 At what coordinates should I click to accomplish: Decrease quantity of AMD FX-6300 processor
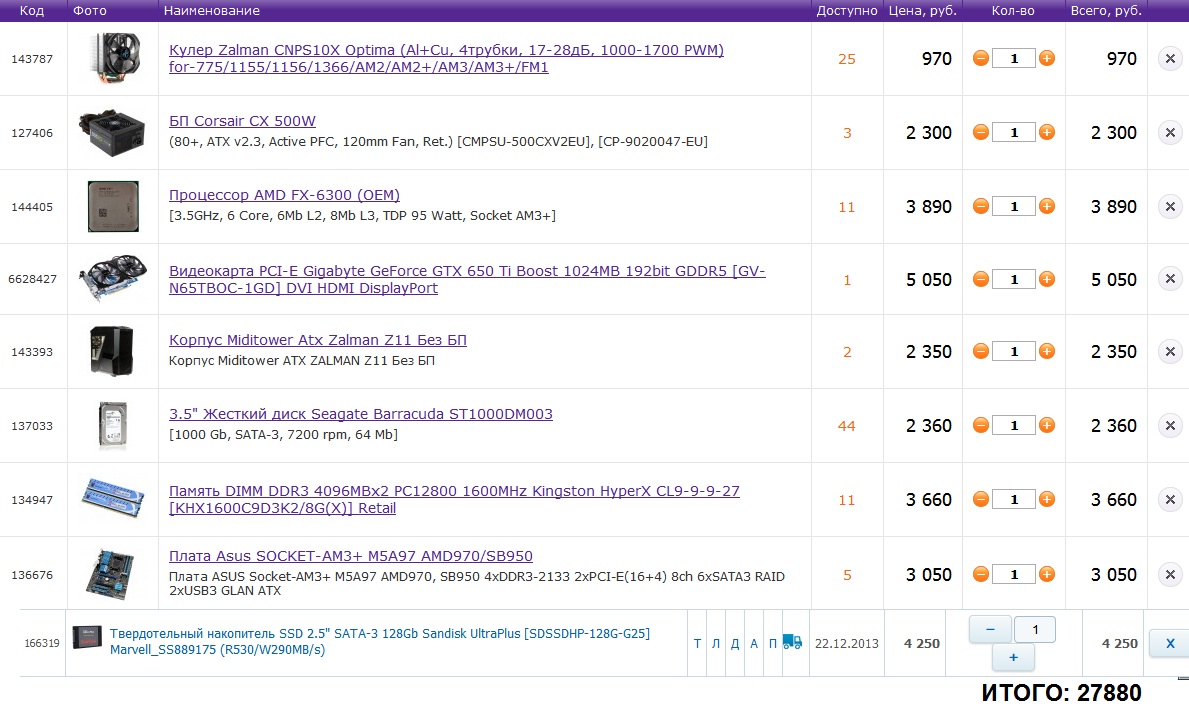(980, 206)
